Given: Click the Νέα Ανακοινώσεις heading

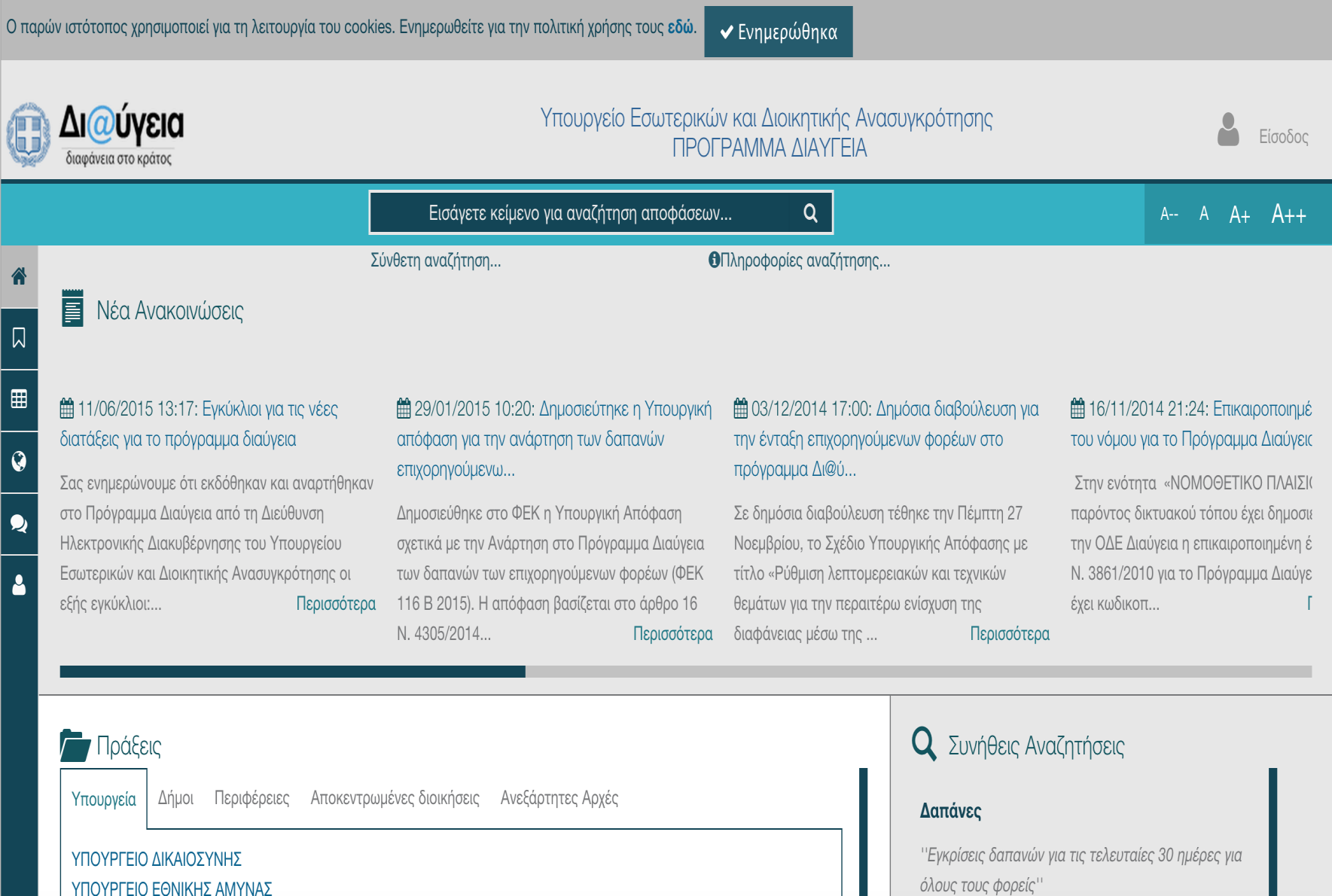Looking at the screenshot, I should 170,311.
